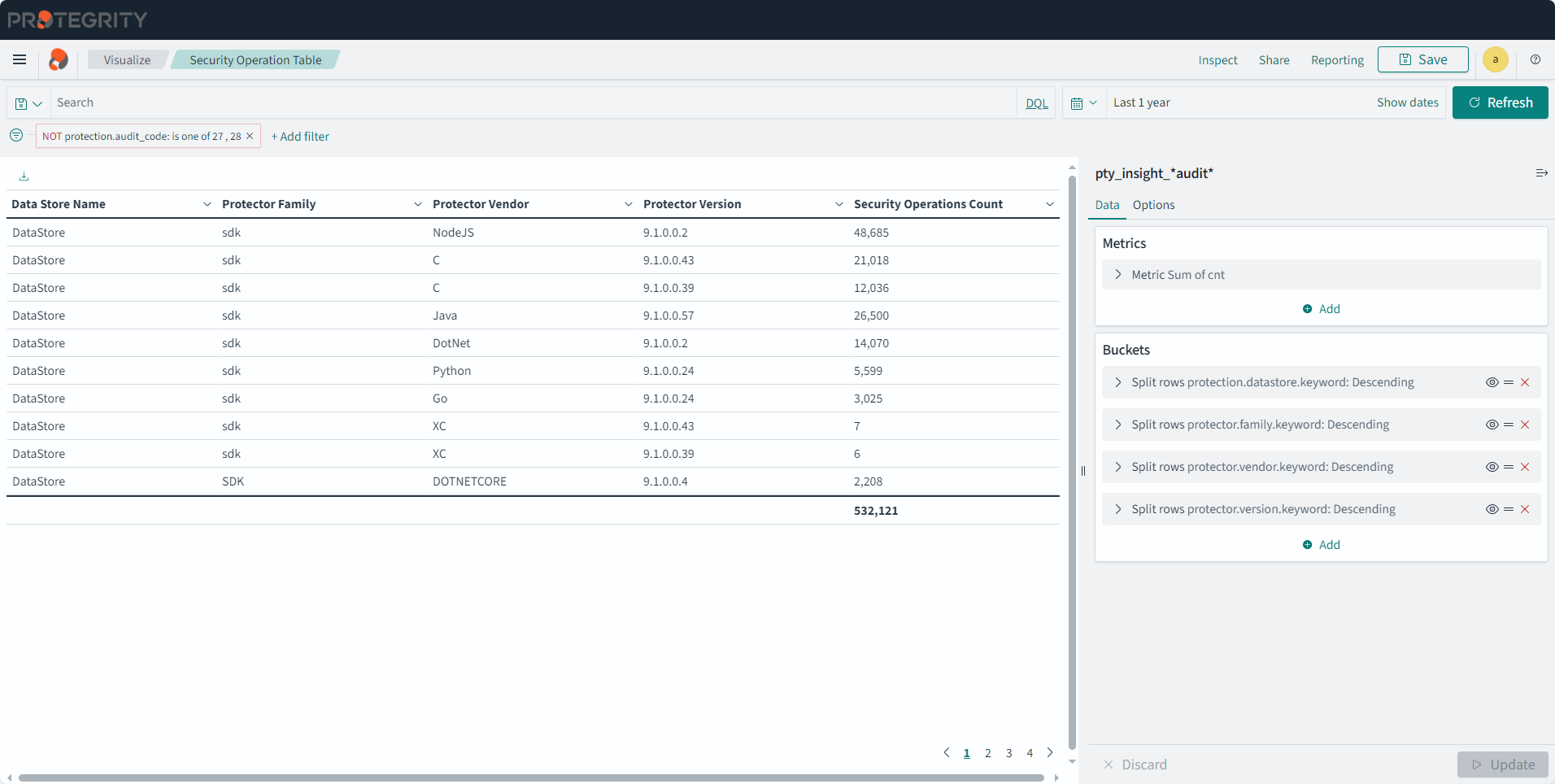Delete the protector.version.keyword bucket

1525,509
